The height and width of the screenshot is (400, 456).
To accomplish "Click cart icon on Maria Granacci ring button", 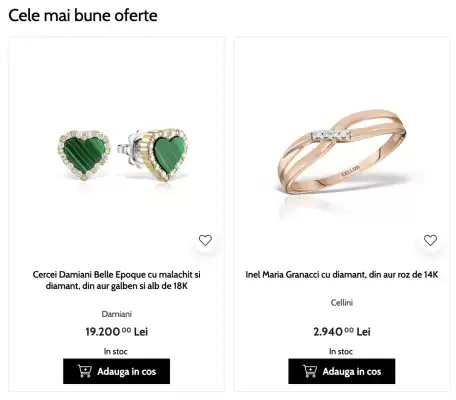I will point(310,371).
